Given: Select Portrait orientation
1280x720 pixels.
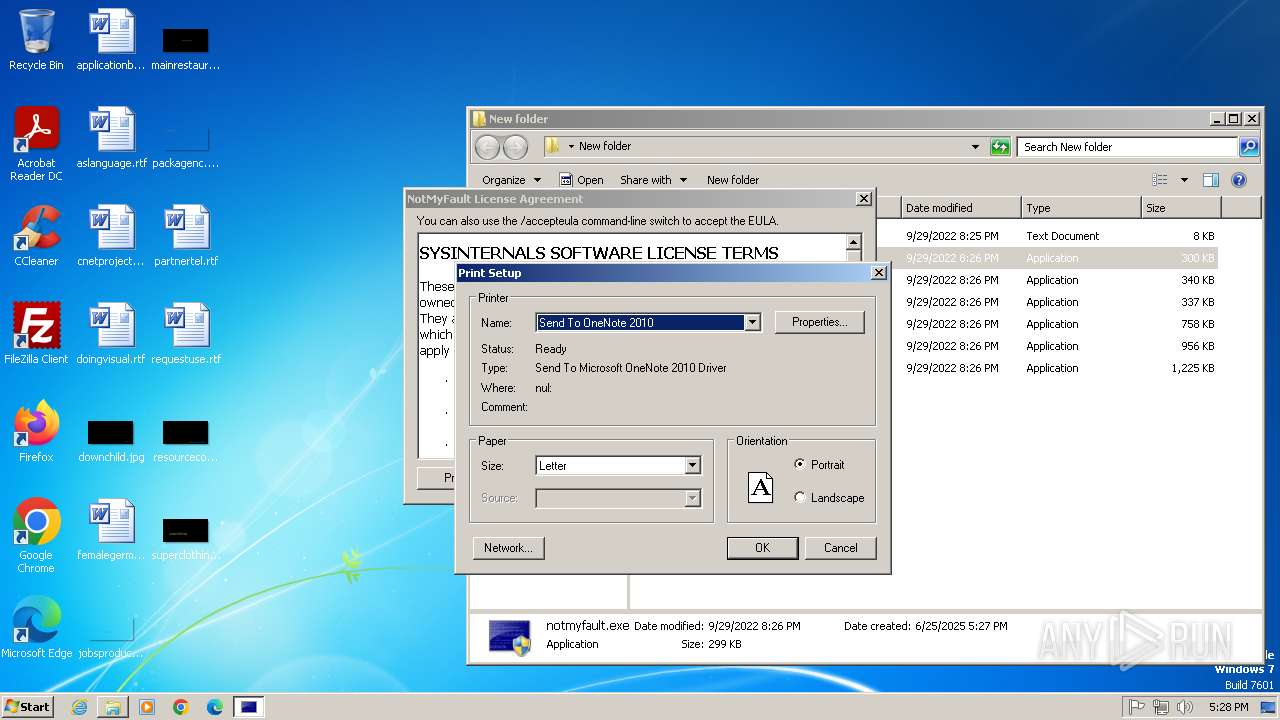Looking at the screenshot, I should click(x=820, y=465).
